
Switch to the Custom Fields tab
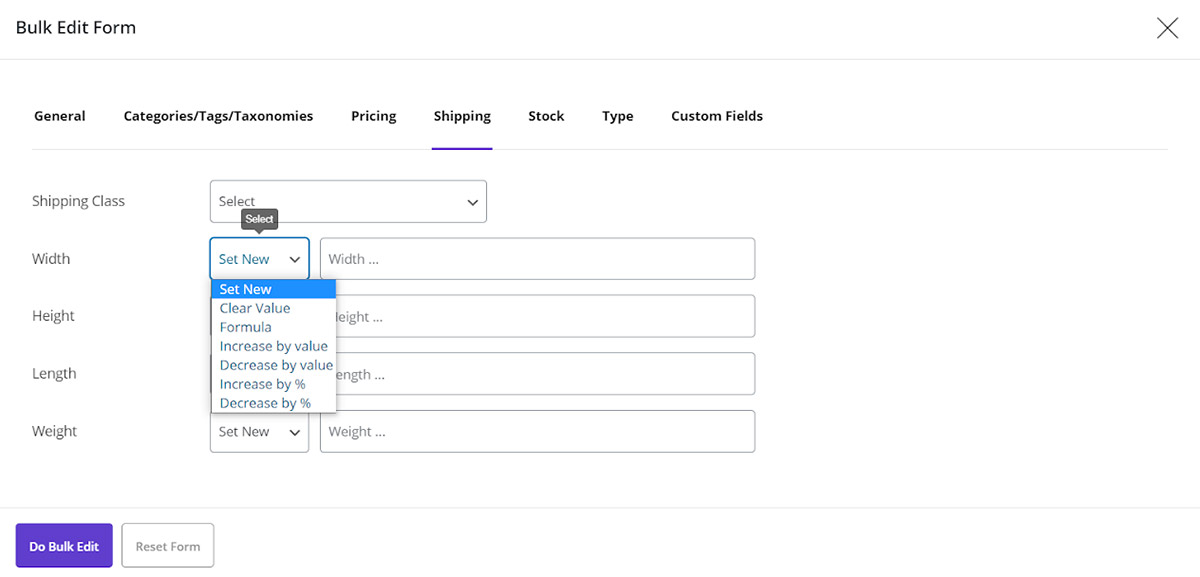(716, 116)
